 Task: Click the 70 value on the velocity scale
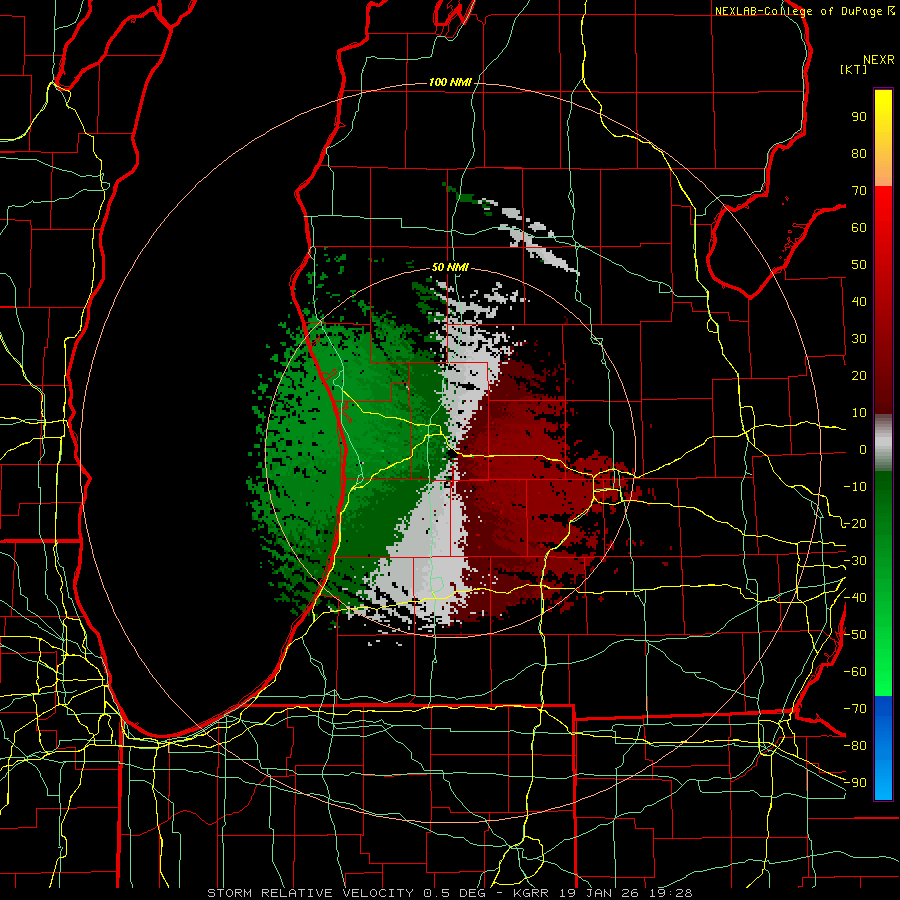click(x=859, y=191)
